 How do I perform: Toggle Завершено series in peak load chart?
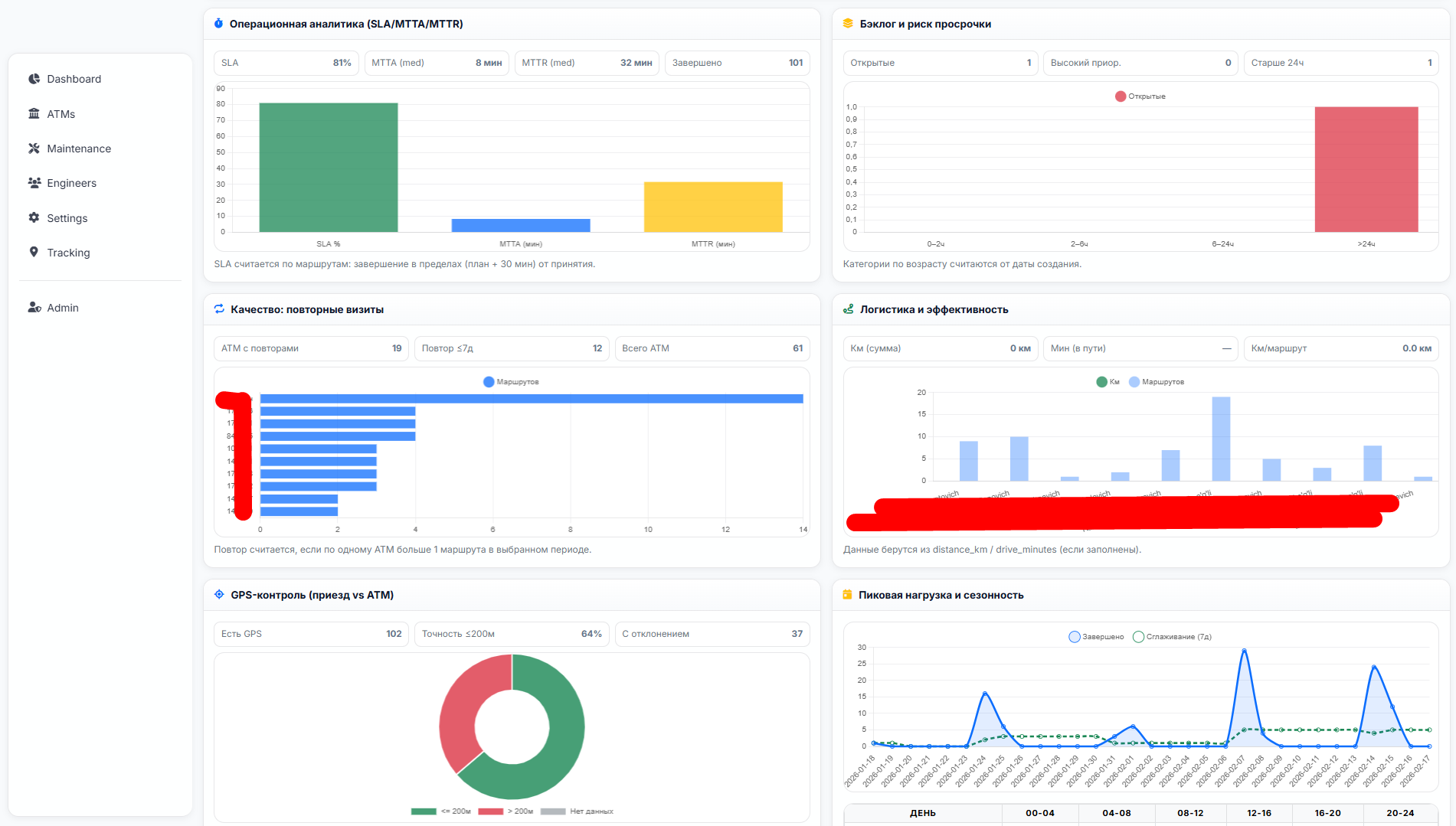click(1096, 637)
